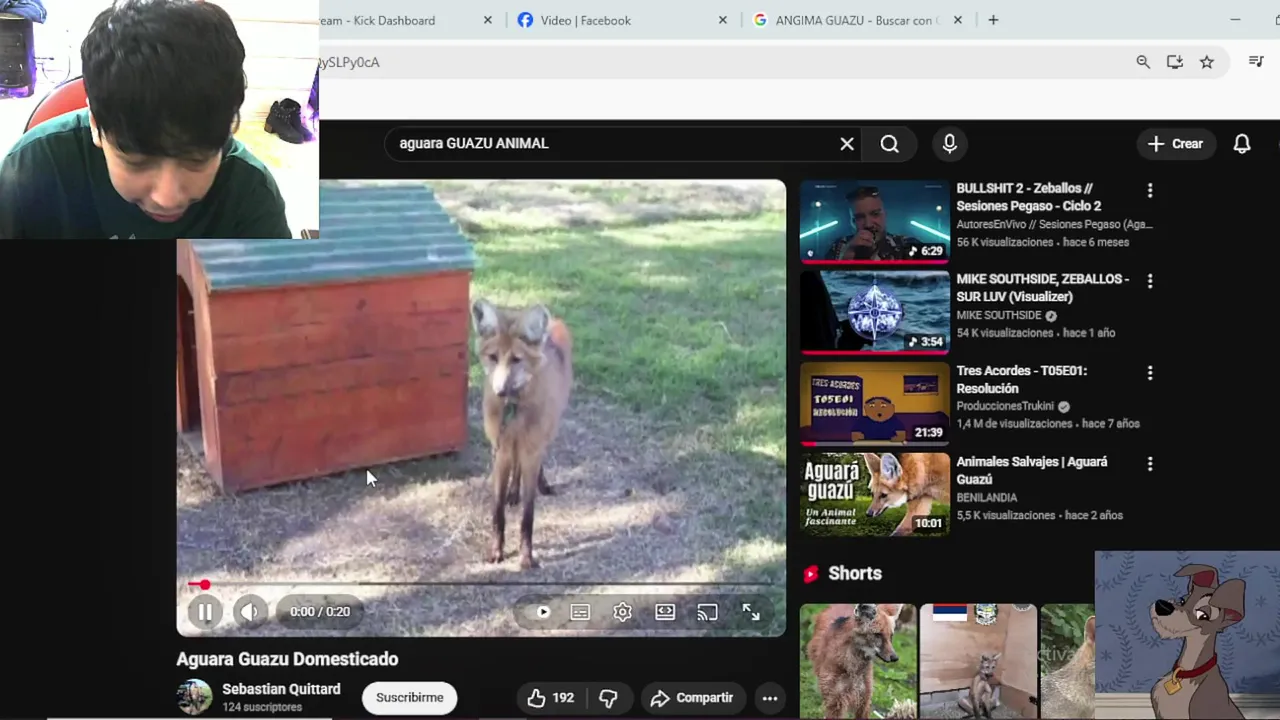
Task: Switch to theater mode view
Action: point(665,612)
